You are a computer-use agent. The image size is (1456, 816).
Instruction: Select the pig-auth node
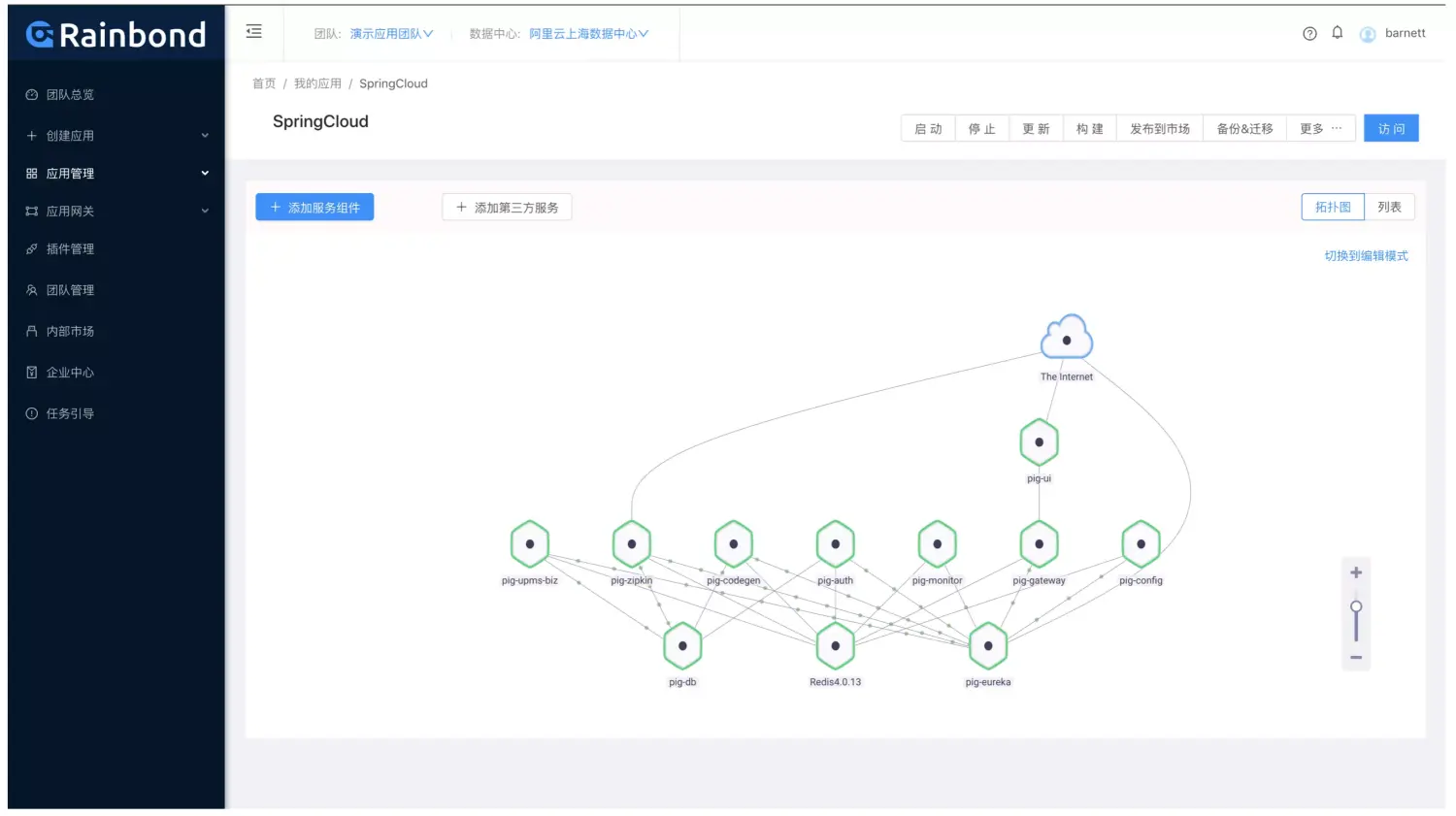[x=836, y=544]
